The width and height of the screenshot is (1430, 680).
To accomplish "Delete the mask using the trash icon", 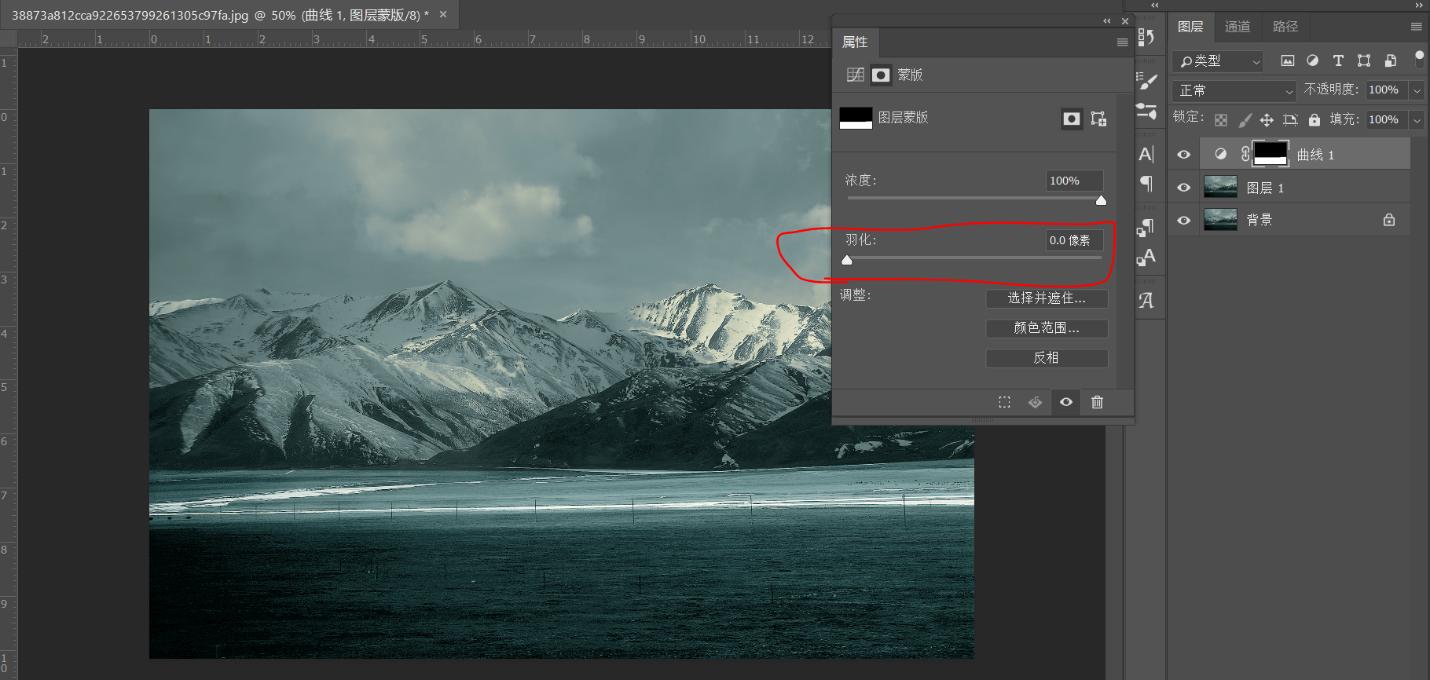I will 1097,402.
